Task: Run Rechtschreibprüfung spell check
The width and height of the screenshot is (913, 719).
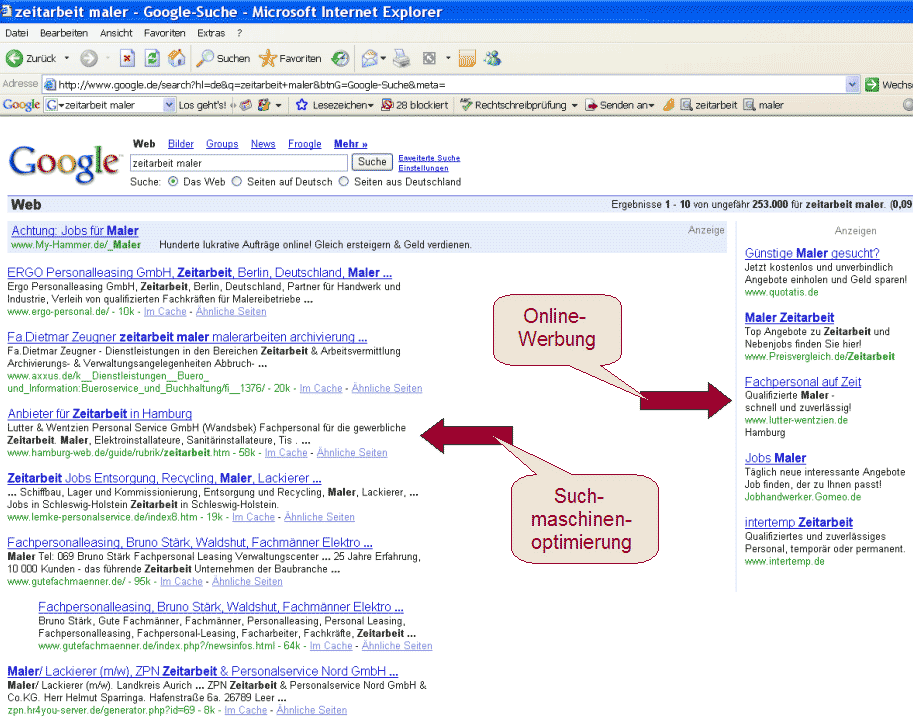Action: (514, 105)
